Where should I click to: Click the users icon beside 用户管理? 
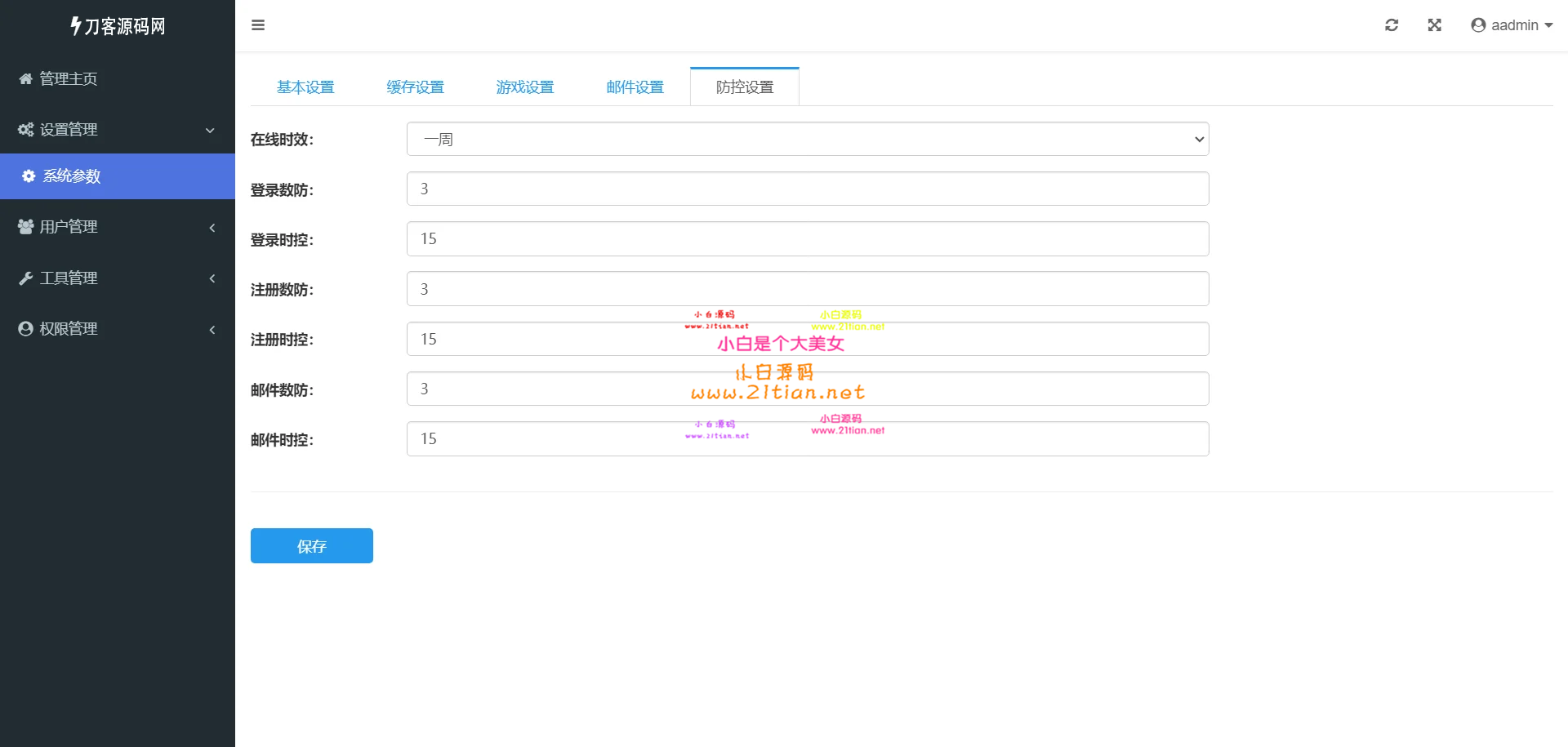click(x=26, y=227)
